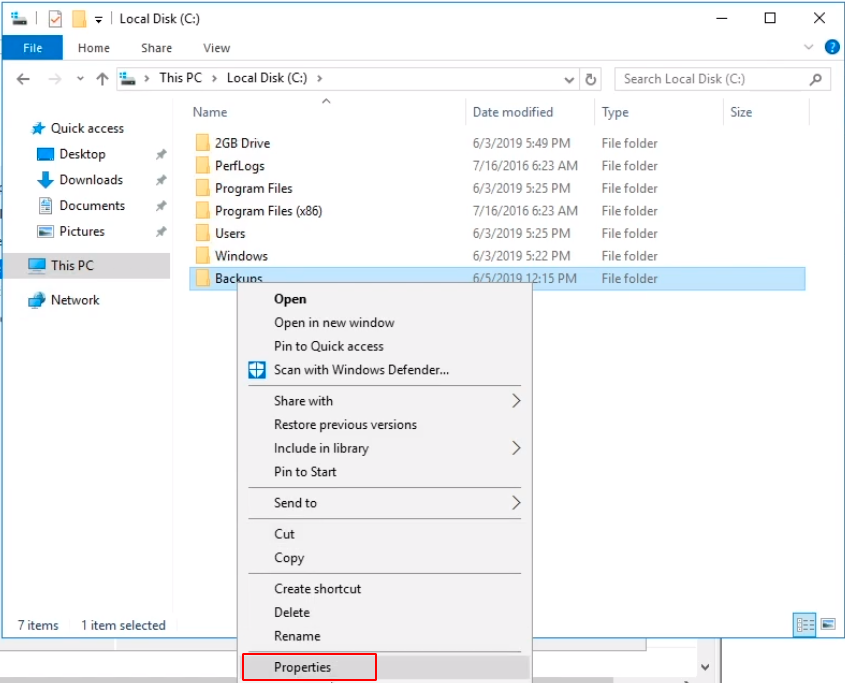Open the View ribbon tab

(x=217, y=48)
